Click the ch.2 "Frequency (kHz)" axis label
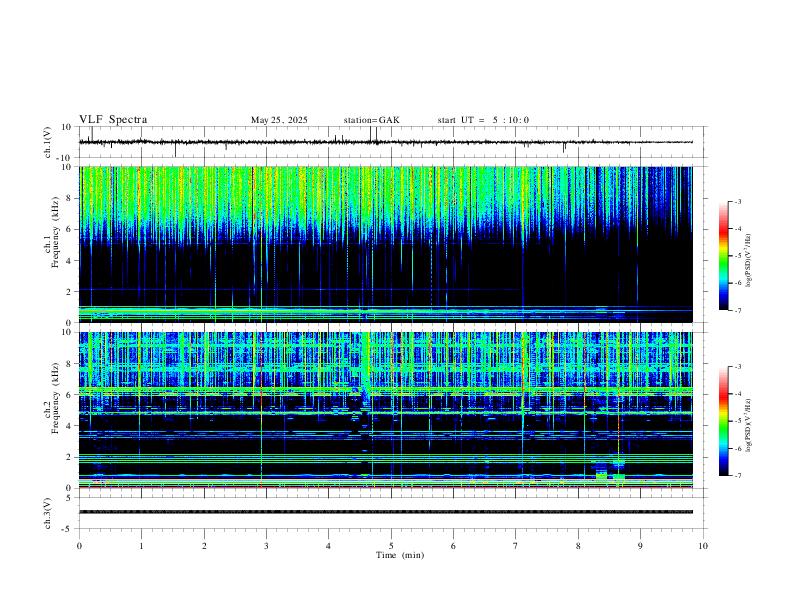This screenshot has width=792, height=612. coord(55,398)
